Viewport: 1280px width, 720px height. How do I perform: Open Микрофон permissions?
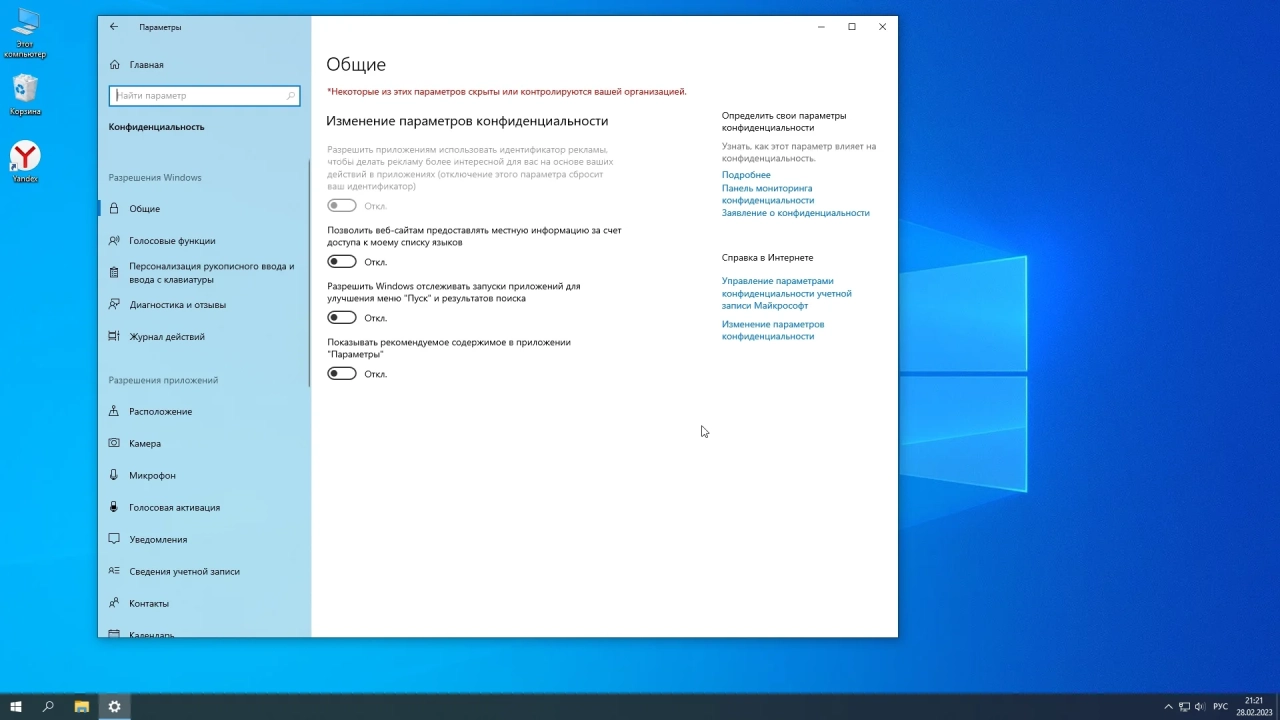[x=204, y=476]
